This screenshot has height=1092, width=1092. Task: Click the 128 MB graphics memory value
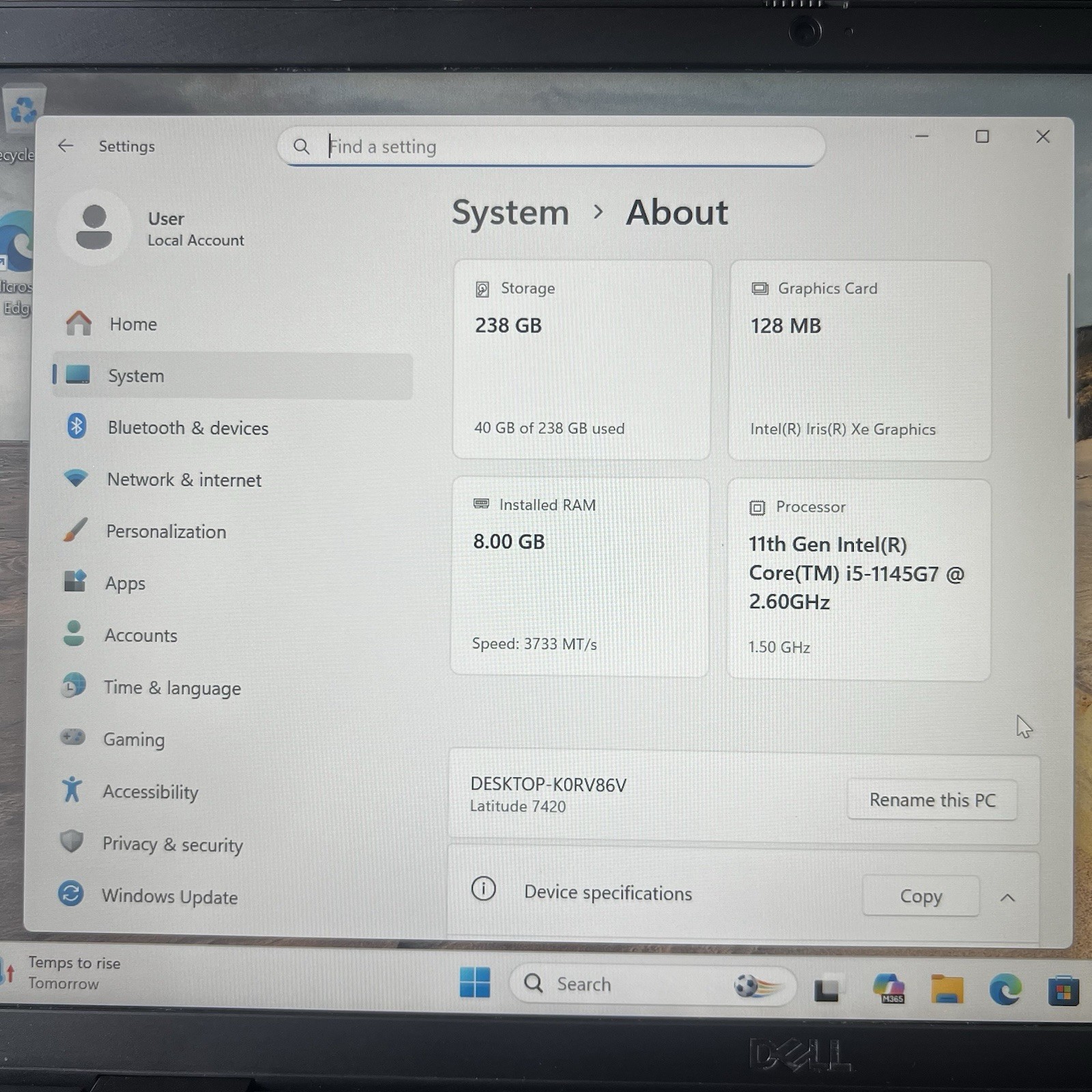(786, 326)
